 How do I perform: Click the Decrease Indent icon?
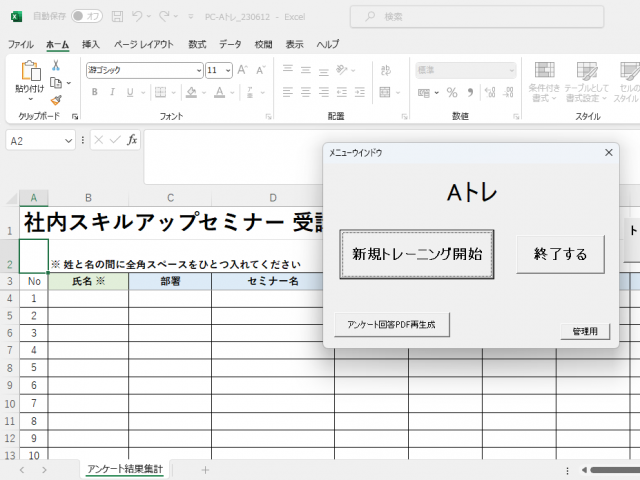click(342, 92)
